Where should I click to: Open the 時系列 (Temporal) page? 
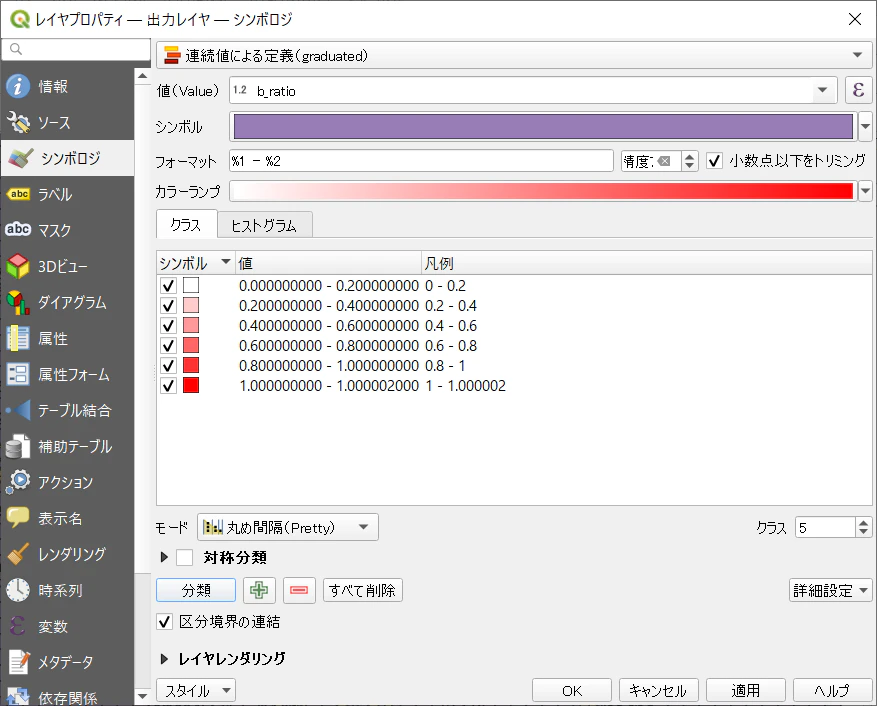point(67,590)
